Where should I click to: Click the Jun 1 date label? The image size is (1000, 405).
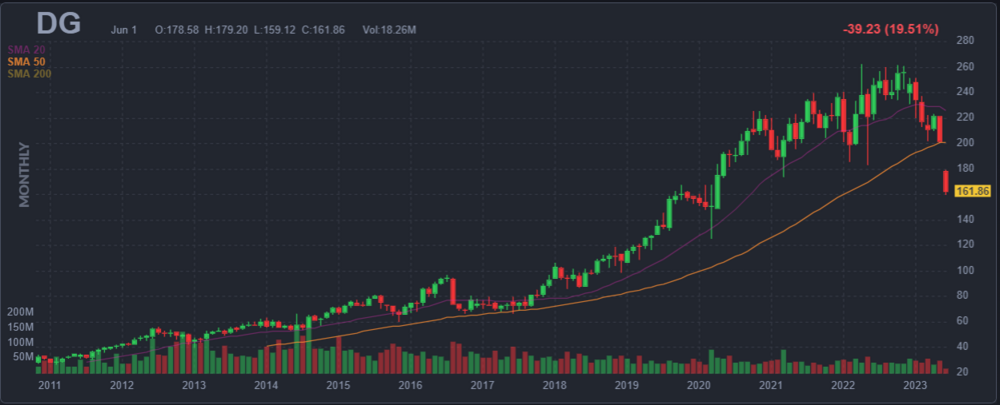tap(124, 30)
